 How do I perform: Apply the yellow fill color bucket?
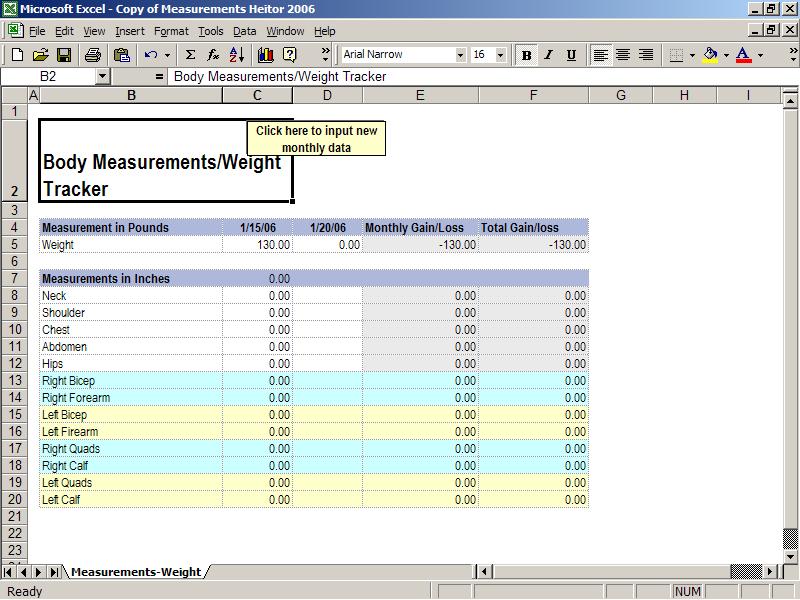(710, 55)
